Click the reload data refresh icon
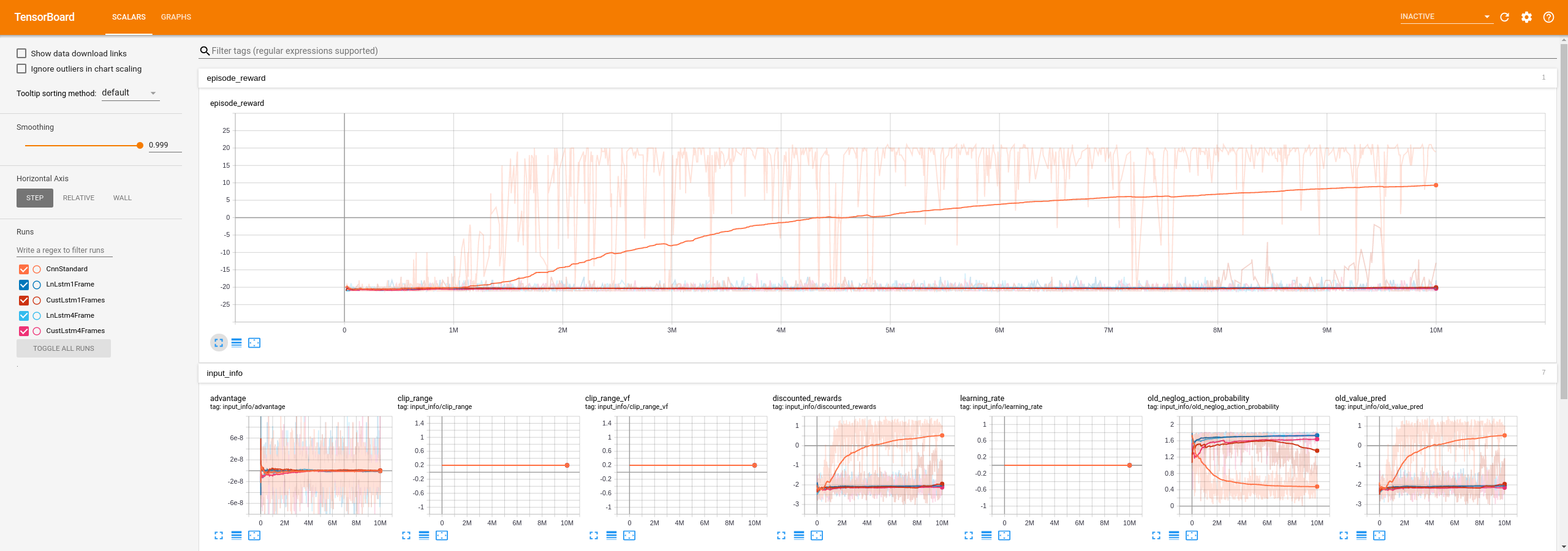Image resolution: width=1568 pixels, height=551 pixels. 1504,17
